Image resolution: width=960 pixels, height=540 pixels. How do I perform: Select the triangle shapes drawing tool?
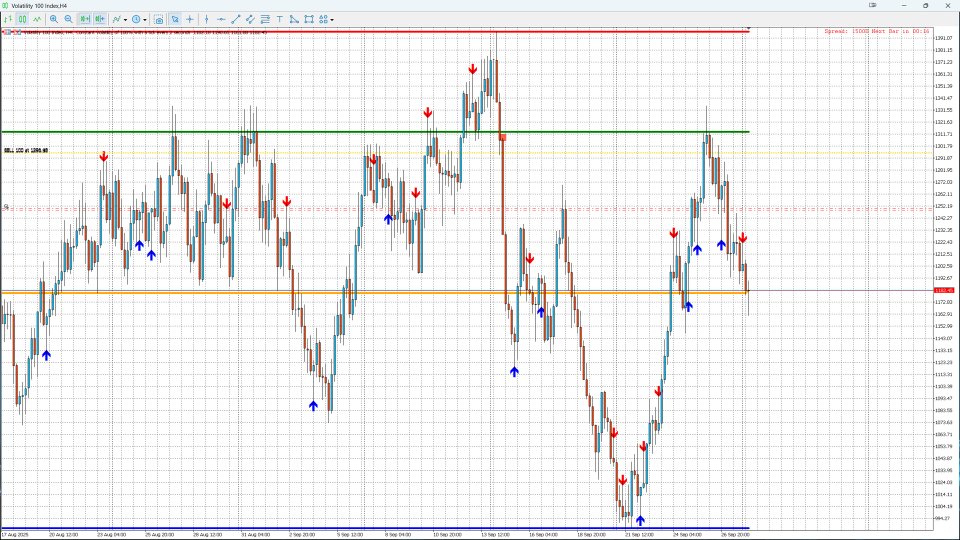[x=294, y=20]
